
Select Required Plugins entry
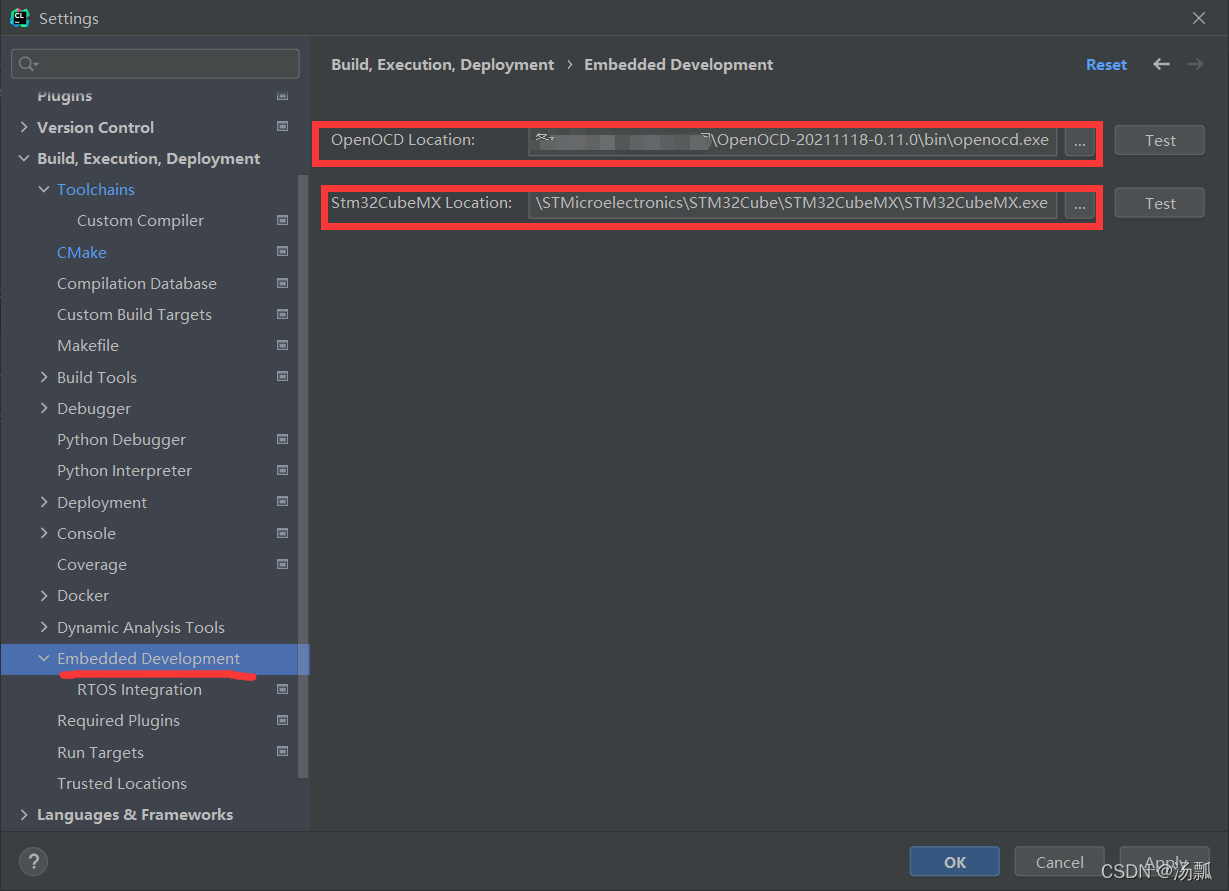(118, 720)
